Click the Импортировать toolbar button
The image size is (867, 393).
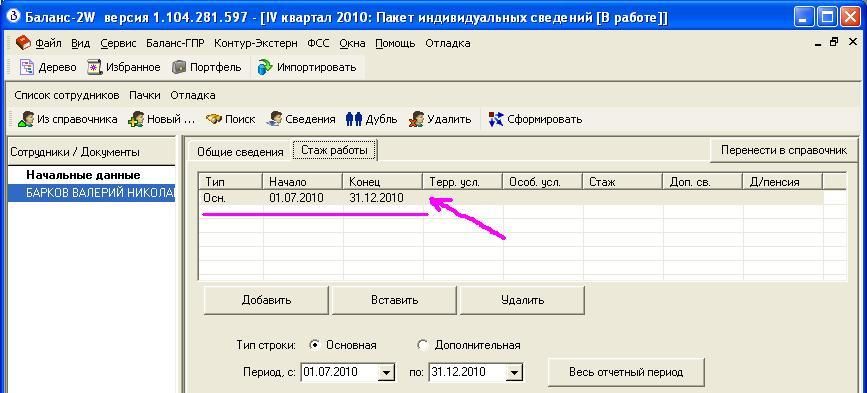click(307, 67)
